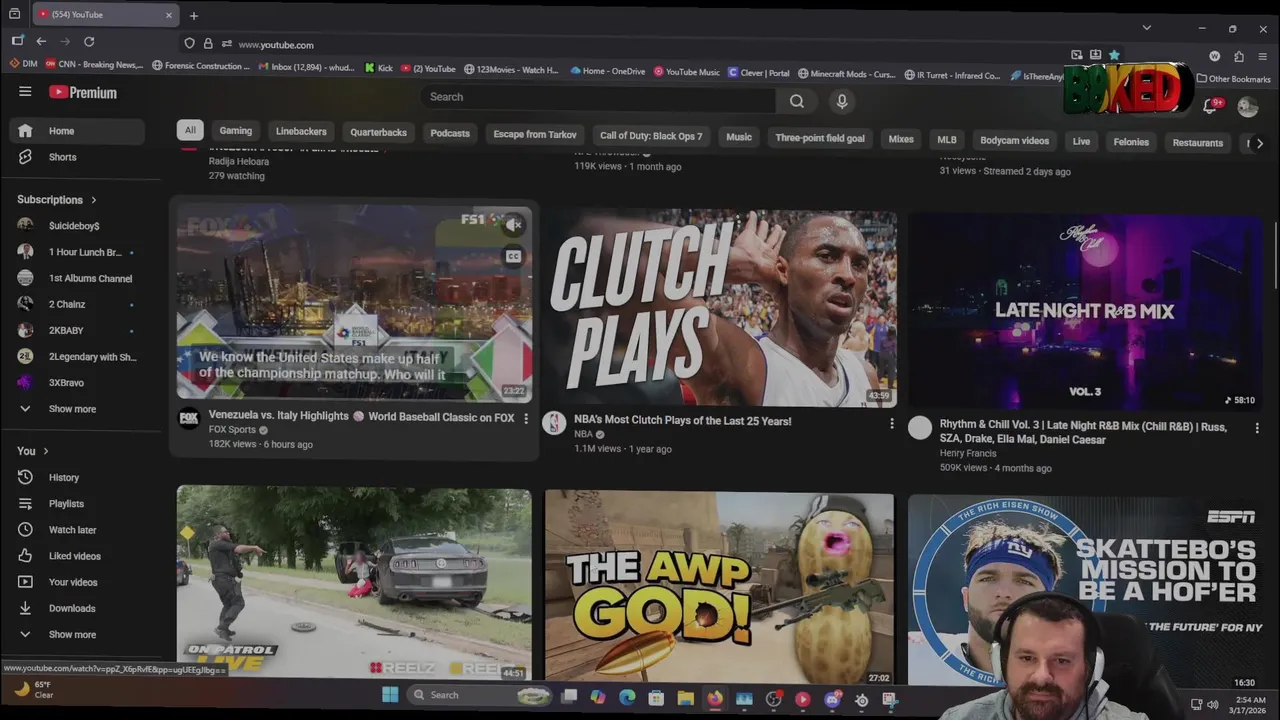
Task: Open the YouTube Music bookmark
Action: tap(686, 72)
